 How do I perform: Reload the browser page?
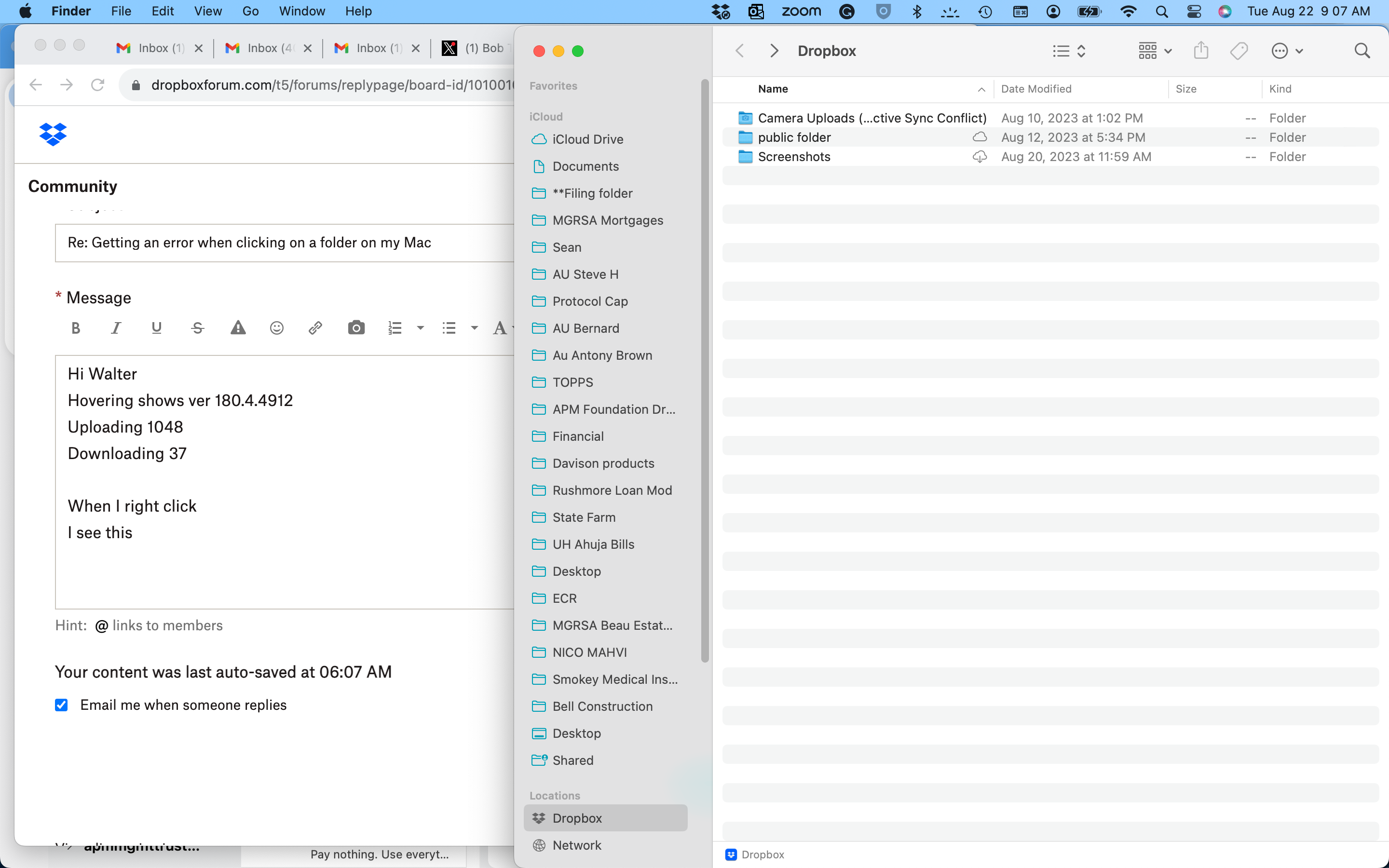(x=97, y=85)
